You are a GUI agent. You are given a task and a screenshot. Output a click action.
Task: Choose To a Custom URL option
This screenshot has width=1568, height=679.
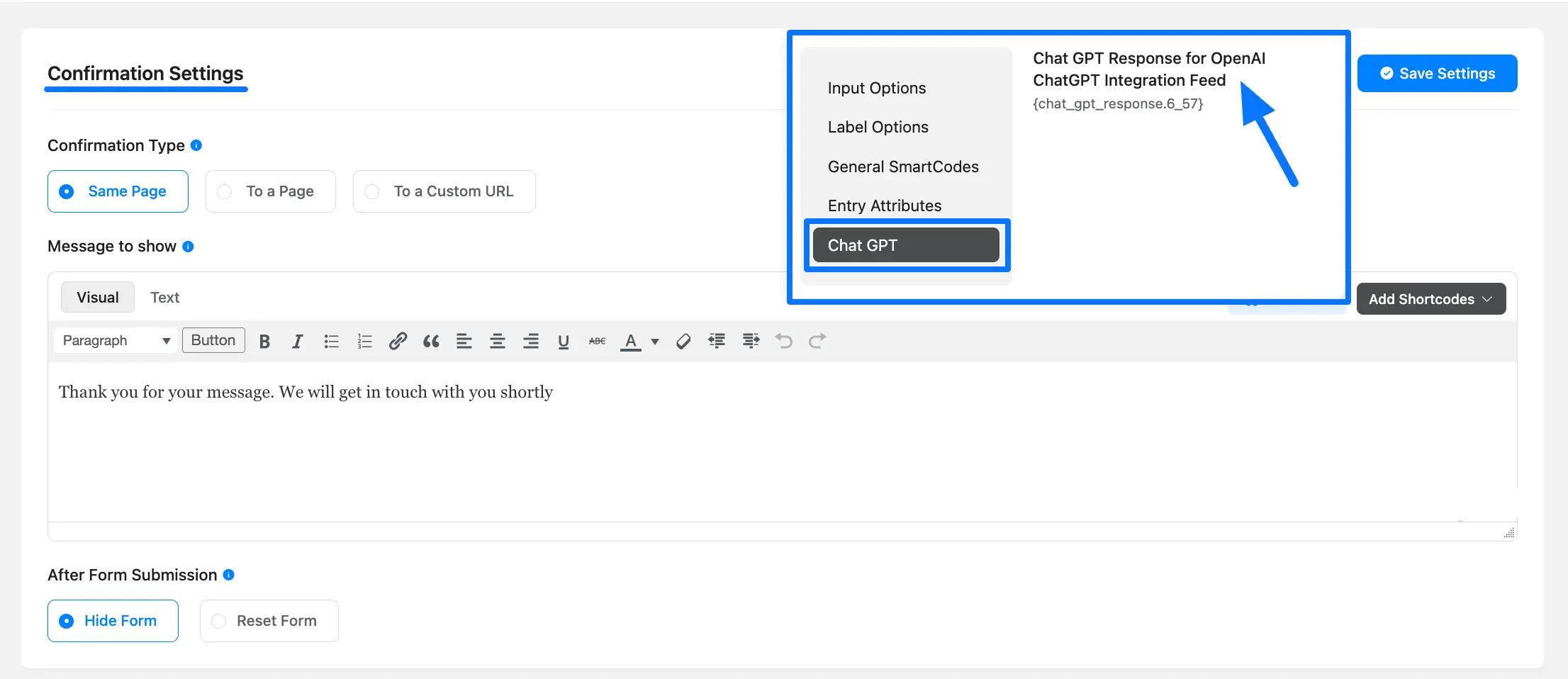click(444, 191)
